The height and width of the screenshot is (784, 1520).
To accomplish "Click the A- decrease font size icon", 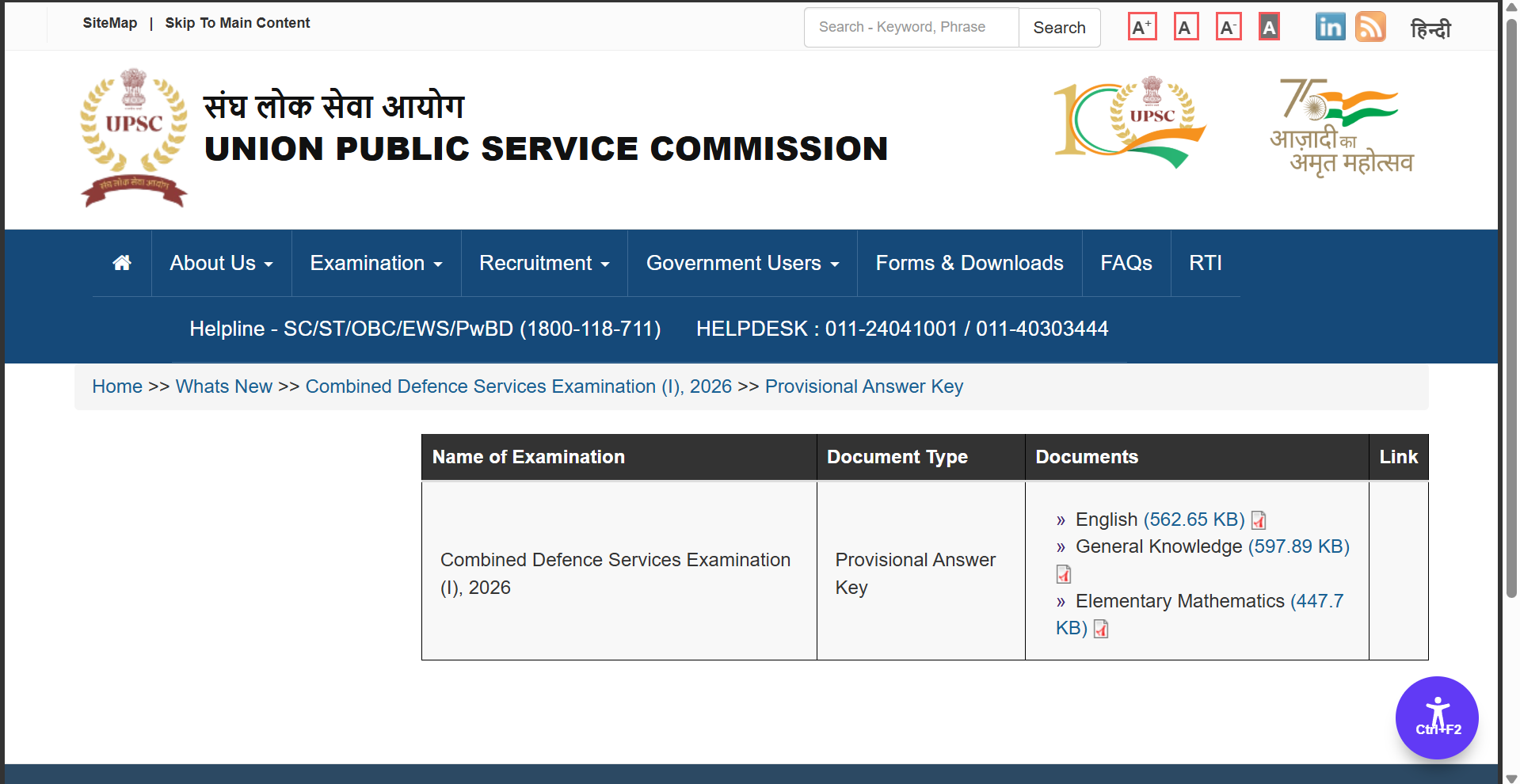I will pos(1228,28).
